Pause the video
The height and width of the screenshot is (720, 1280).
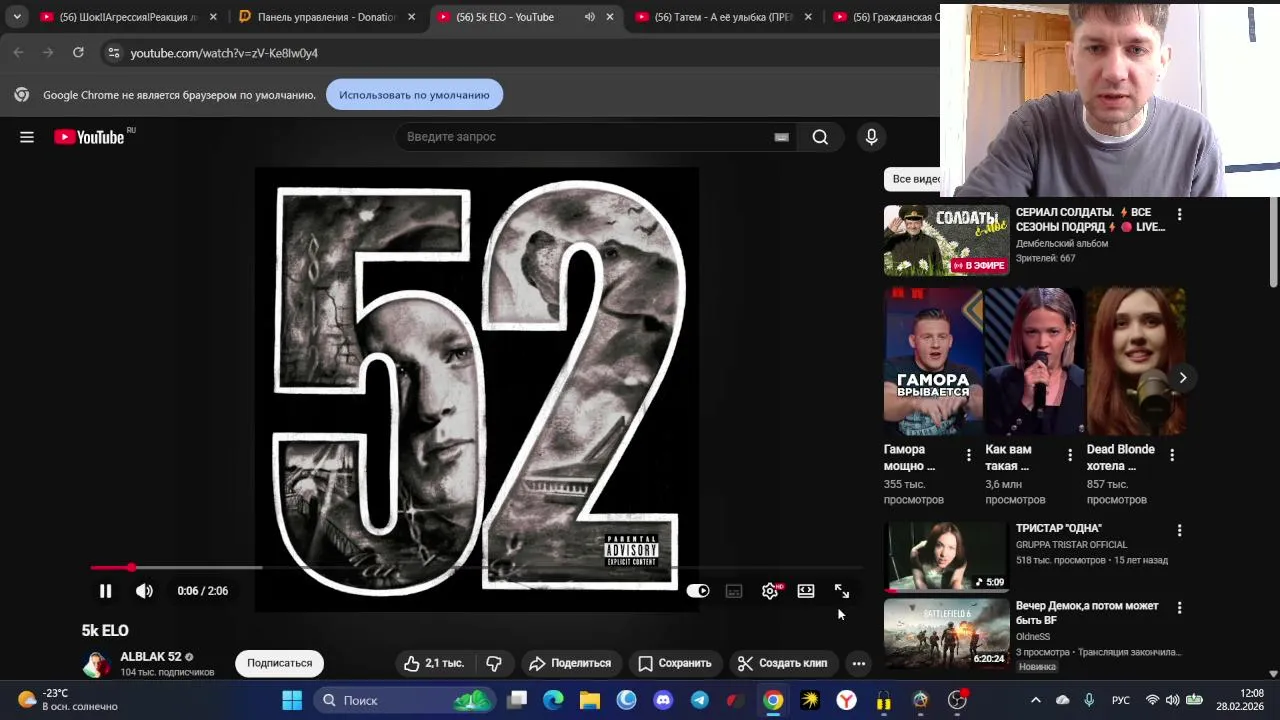tap(105, 591)
